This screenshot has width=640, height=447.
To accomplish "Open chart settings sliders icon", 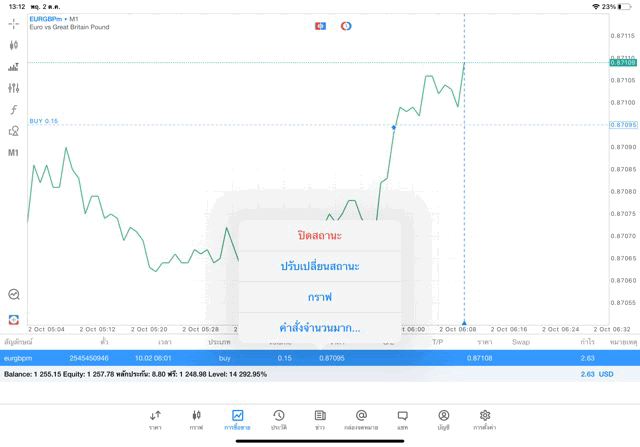I will [x=14, y=88].
